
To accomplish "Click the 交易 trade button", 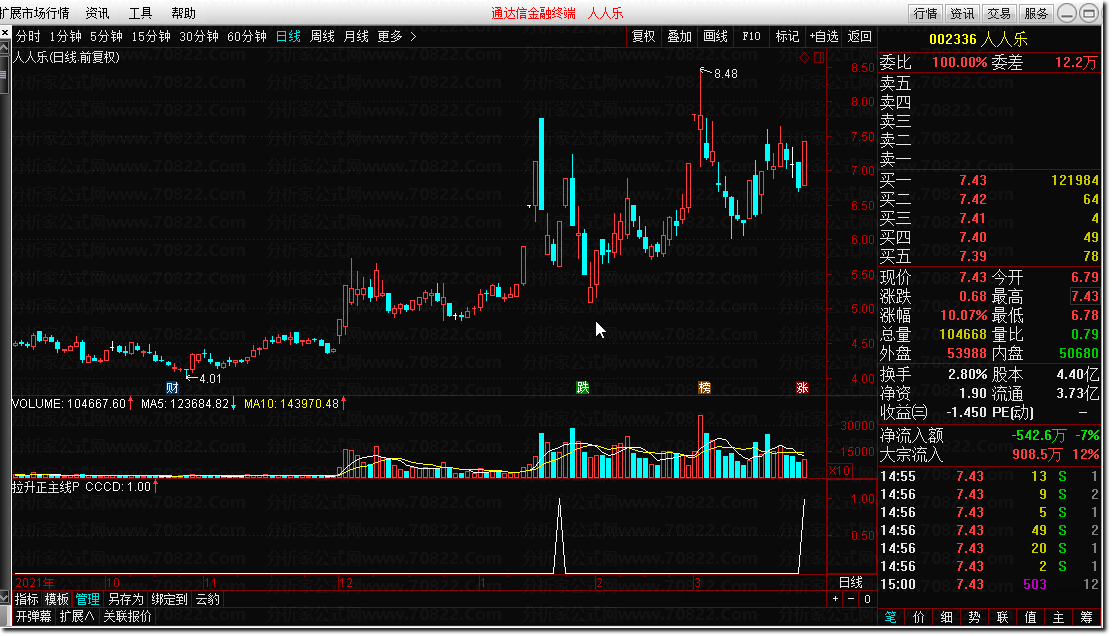I will [999, 13].
